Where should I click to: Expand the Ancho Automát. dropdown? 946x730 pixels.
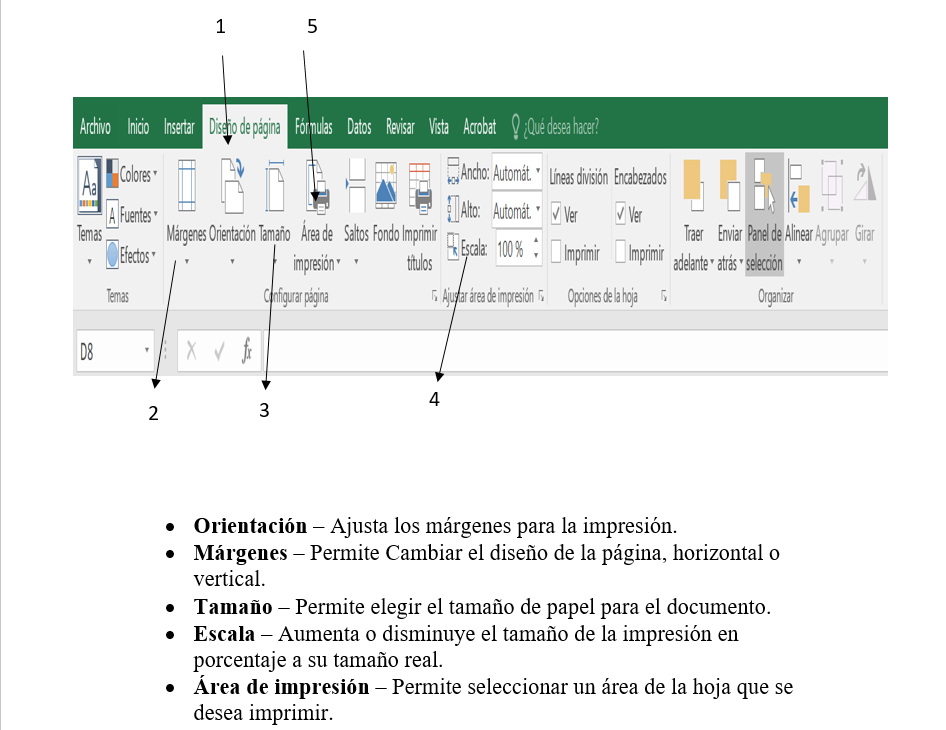(x=538, y=173)
